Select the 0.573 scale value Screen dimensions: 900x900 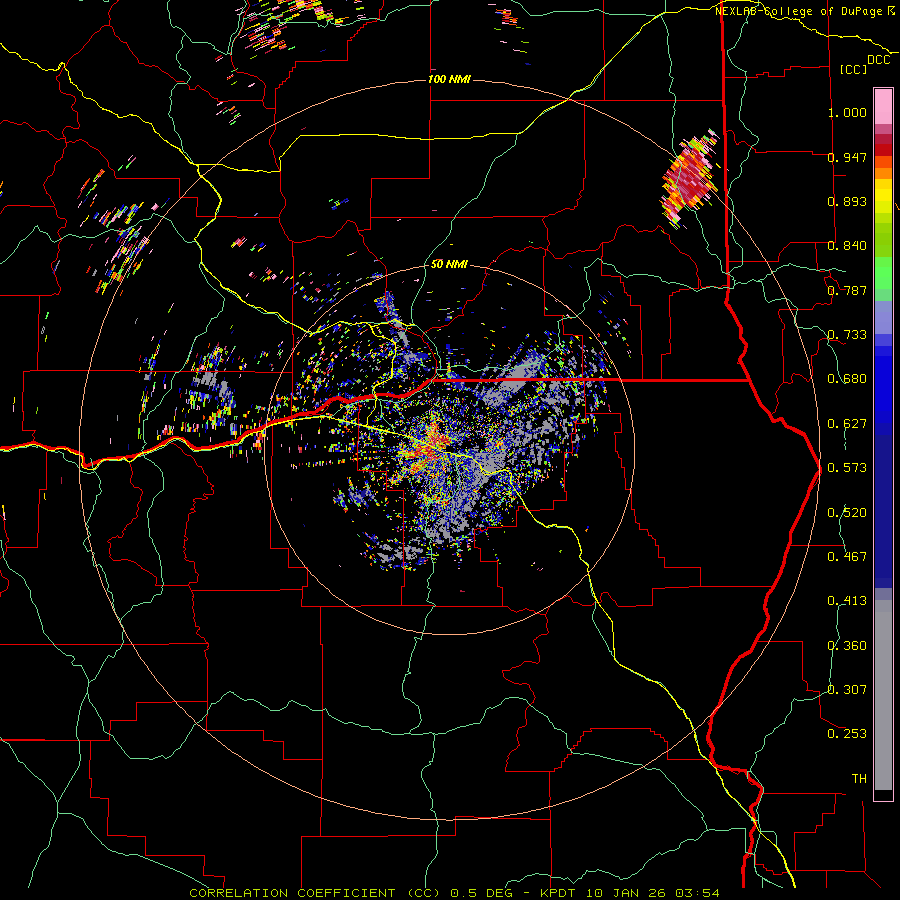[x=847, y=468]
